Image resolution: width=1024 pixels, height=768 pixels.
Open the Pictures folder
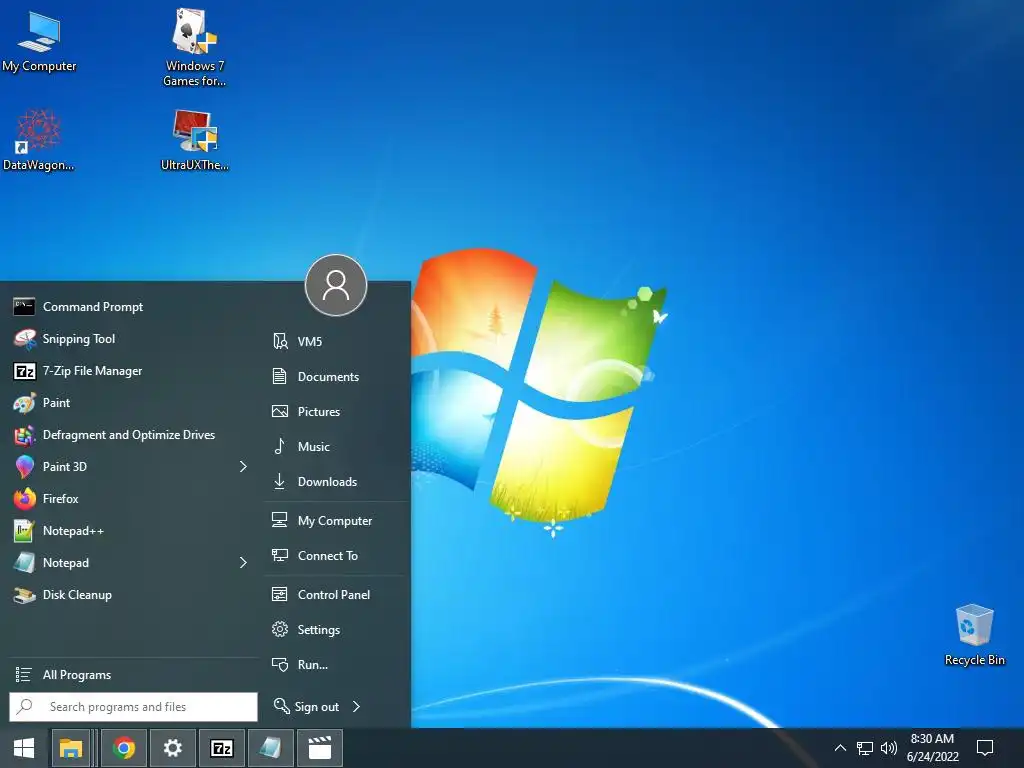click(336, 411)
